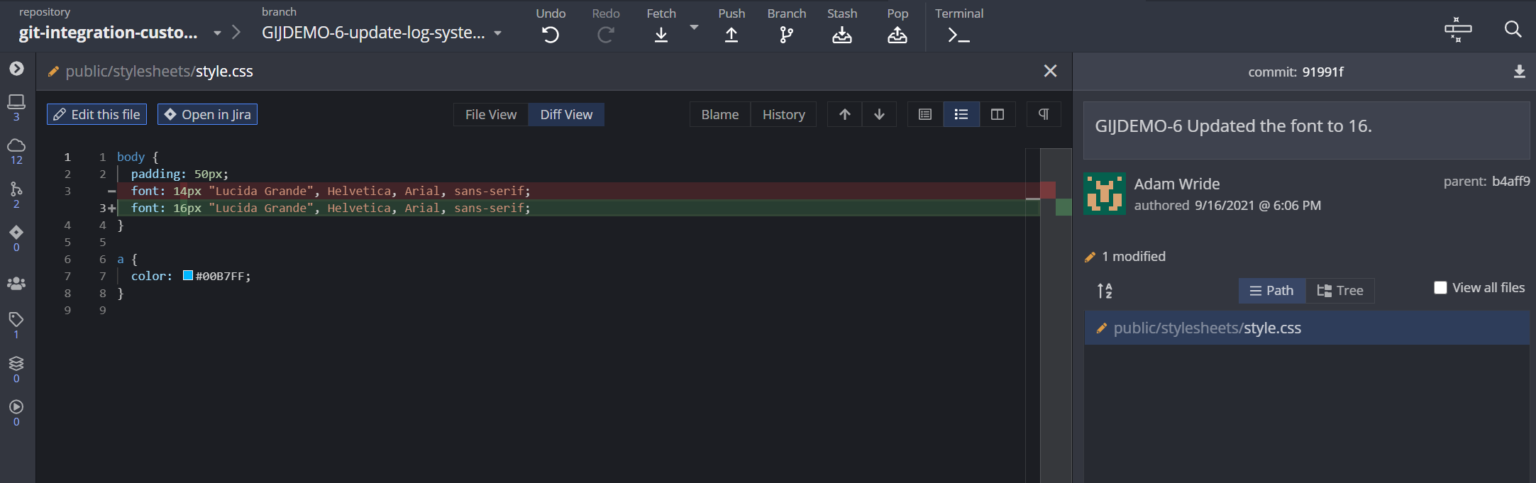Click the #00B7FF color swatch

[188, 275]
